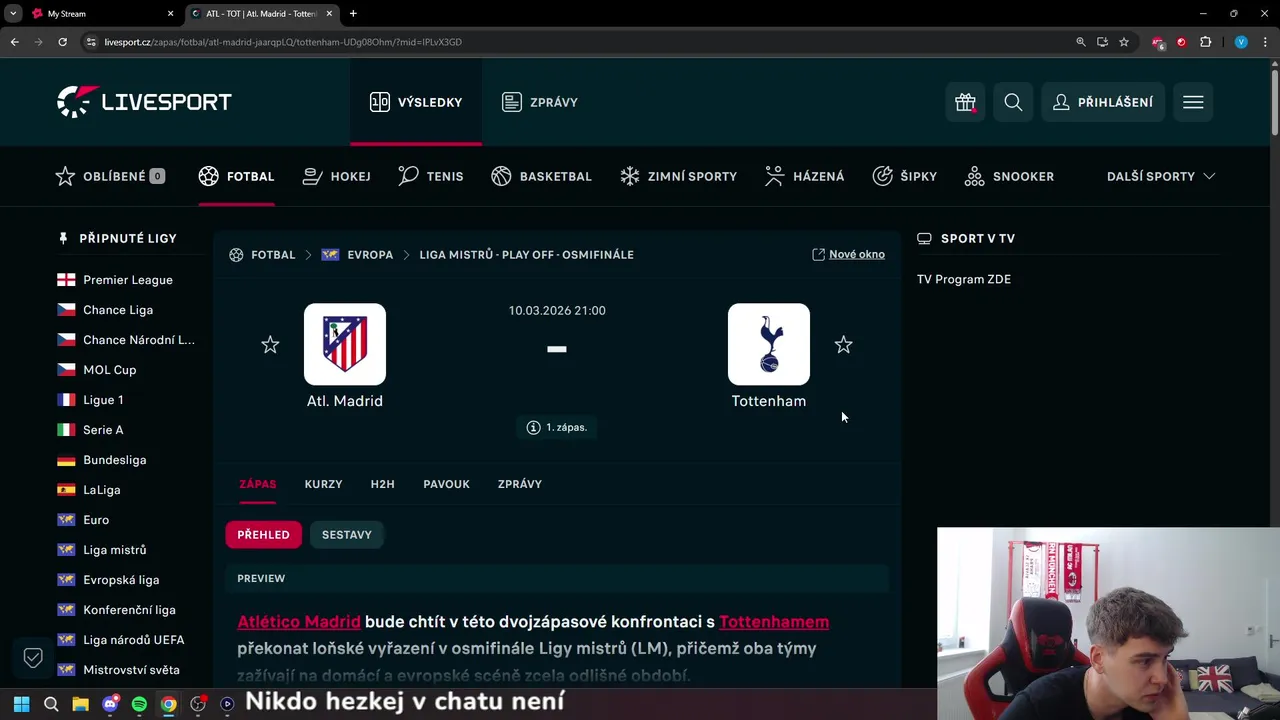Click the Czech flag beside Chance Liga

point(66,310)
